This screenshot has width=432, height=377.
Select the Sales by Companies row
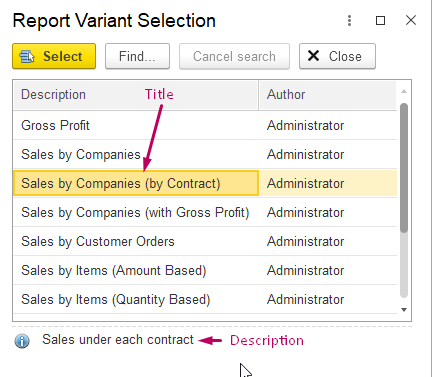tap(205, 154)
